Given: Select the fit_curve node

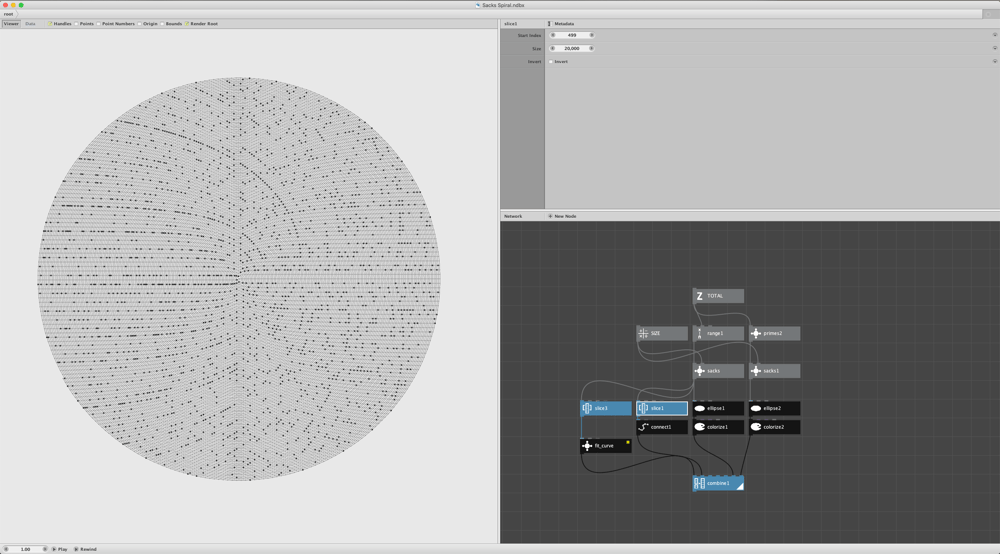Looking at the screenshot, I should click(606, 446).
